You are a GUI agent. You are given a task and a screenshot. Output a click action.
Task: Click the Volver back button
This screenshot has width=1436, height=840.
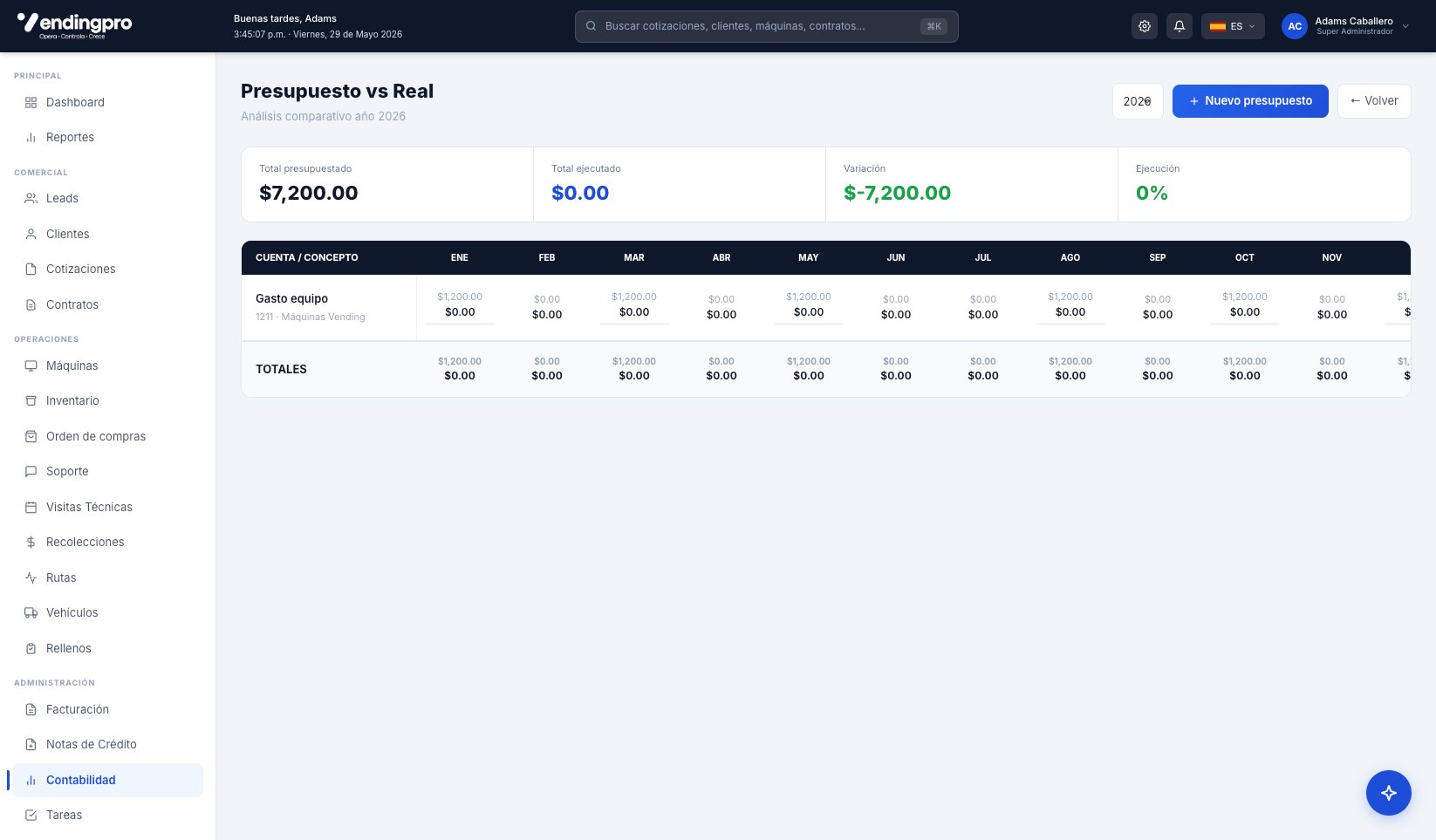click(1374, 101)
